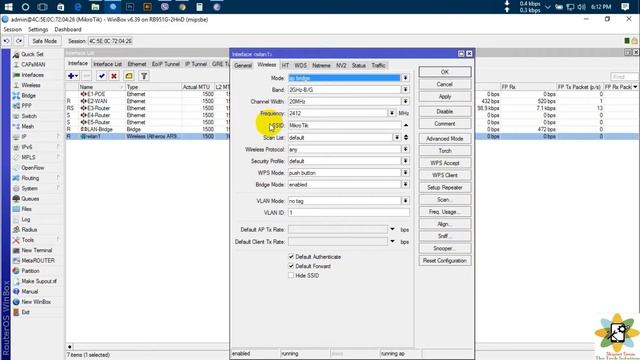
Task: Switch to the Status tab
Action: (x=359, y=65)
